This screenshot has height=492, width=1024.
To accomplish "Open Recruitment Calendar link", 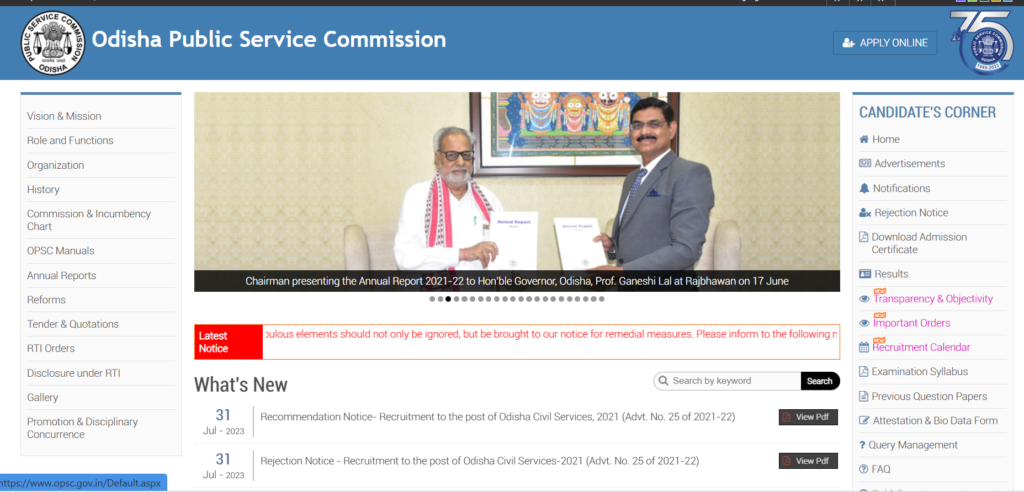I will click(x=921, y=347).
